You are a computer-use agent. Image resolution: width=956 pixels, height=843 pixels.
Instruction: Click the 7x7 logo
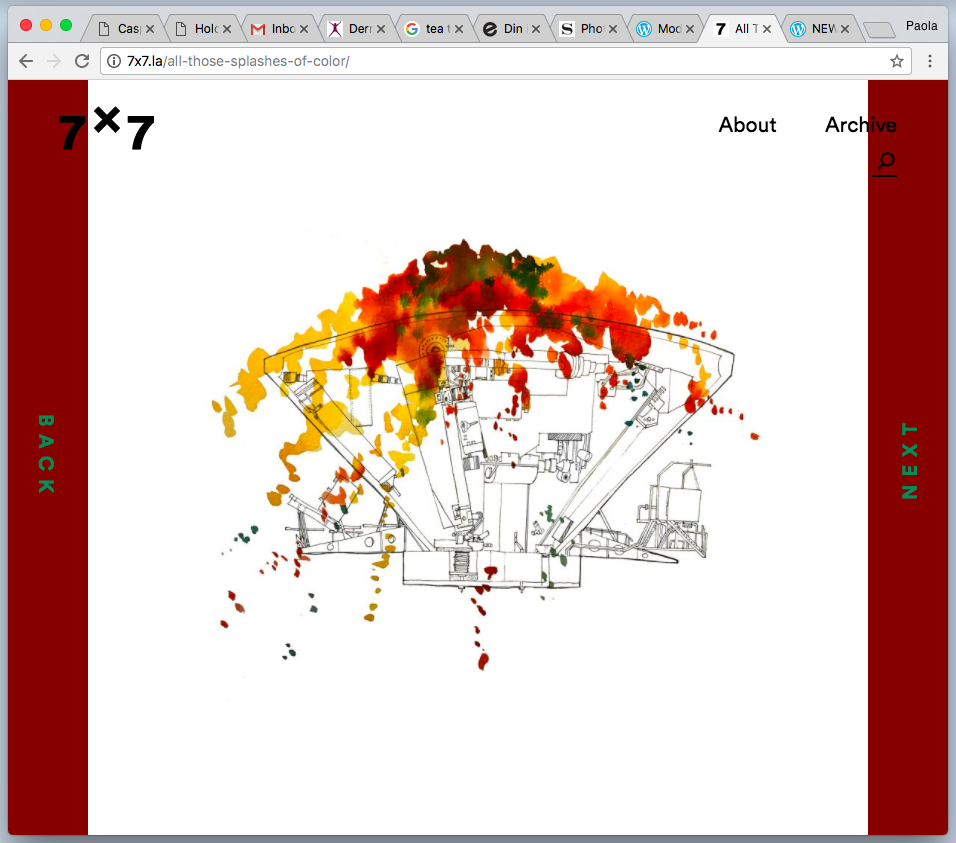click(x=106, y=132)
